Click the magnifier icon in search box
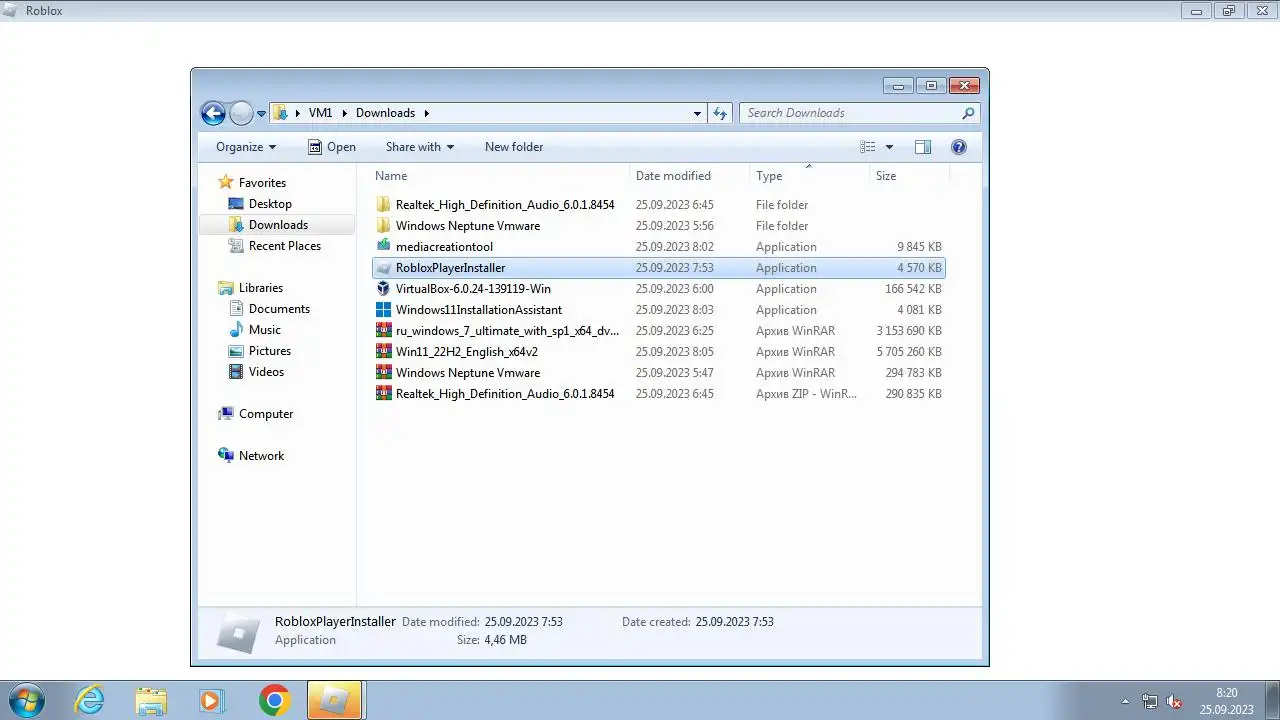 [x=968, y=113]
